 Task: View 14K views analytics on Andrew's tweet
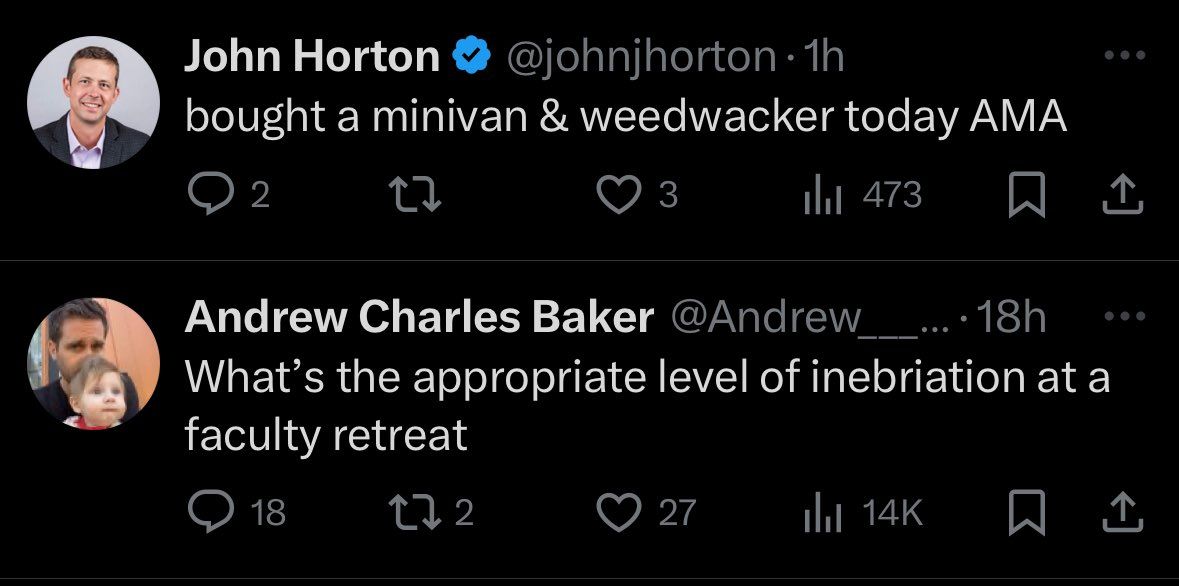point(820,512)
